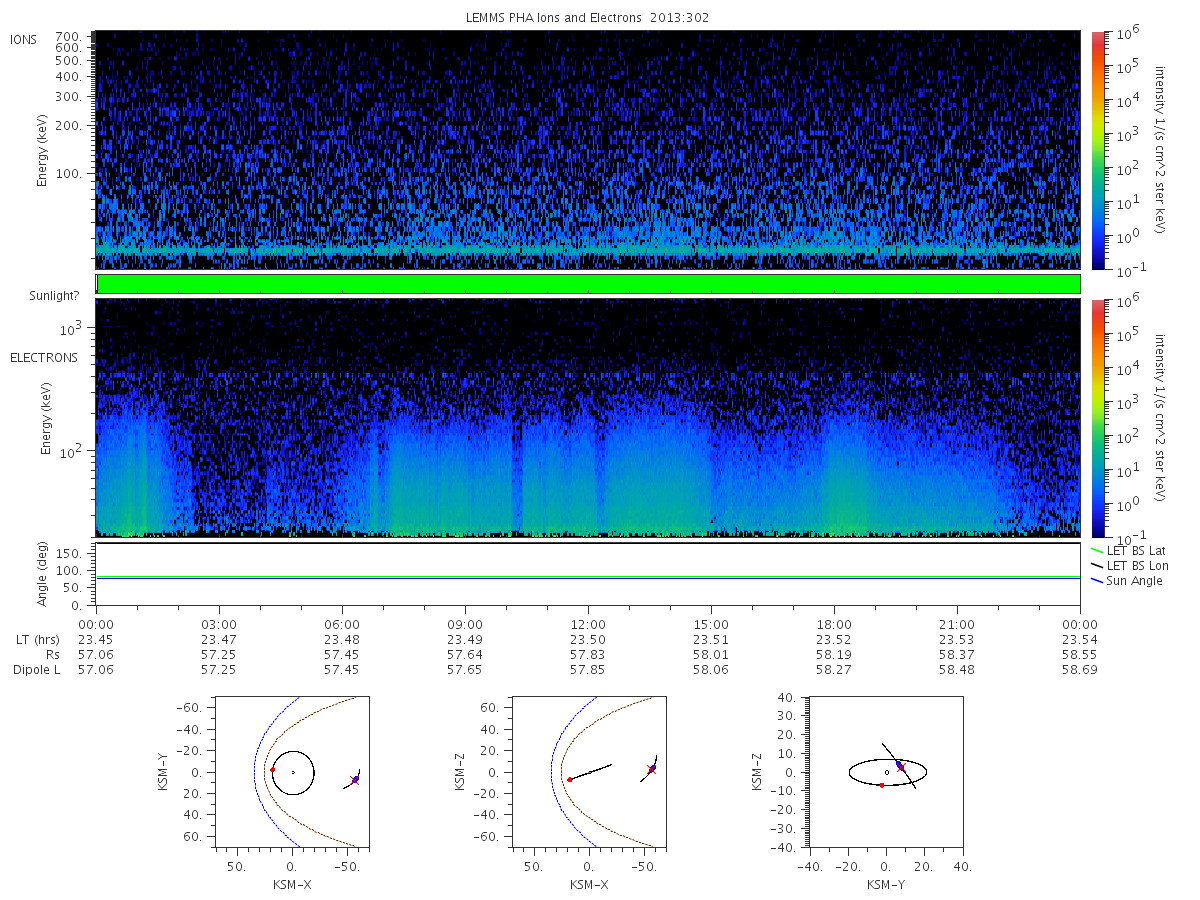
Task: Select the LET BS Lon legend entry
Action: tap(1128, 566)
